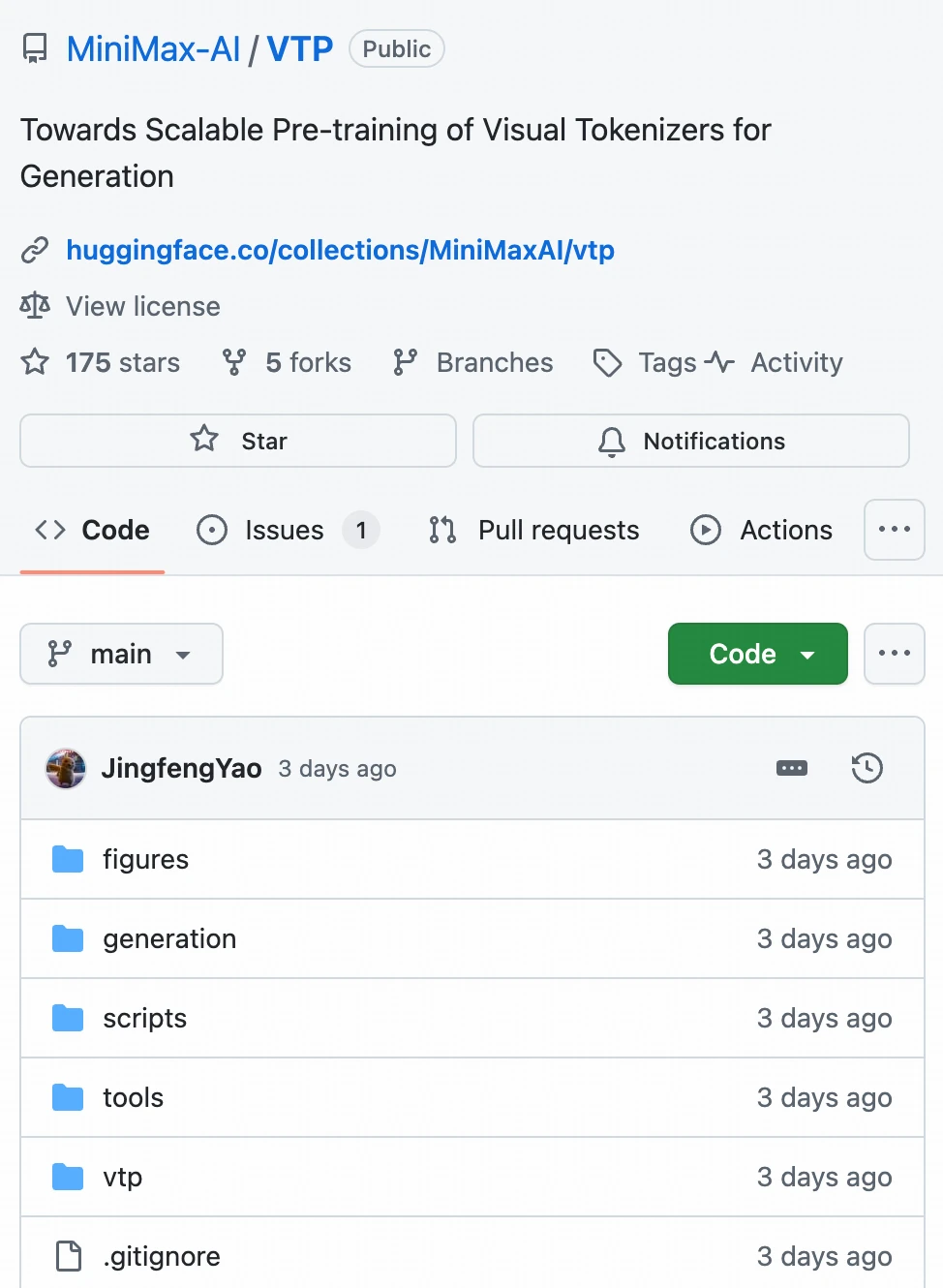Open the generation folder

pos(169,939)
